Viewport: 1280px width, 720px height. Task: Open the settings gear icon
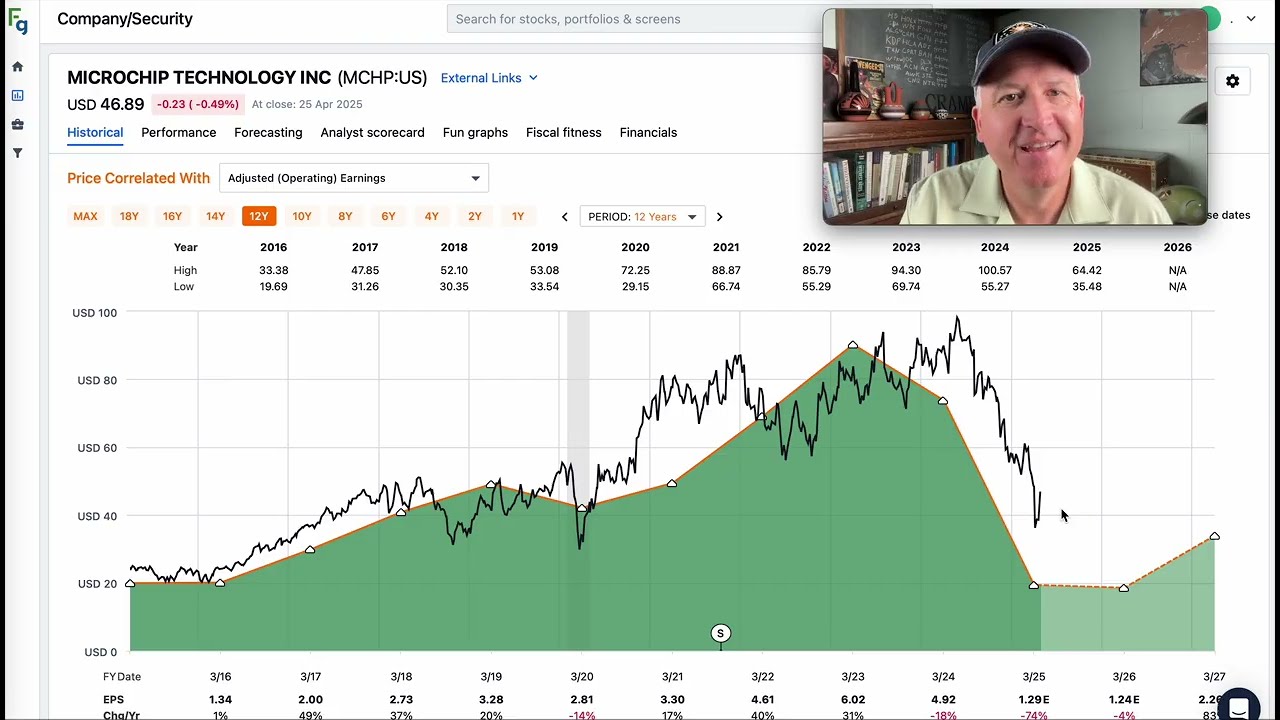1232,82
